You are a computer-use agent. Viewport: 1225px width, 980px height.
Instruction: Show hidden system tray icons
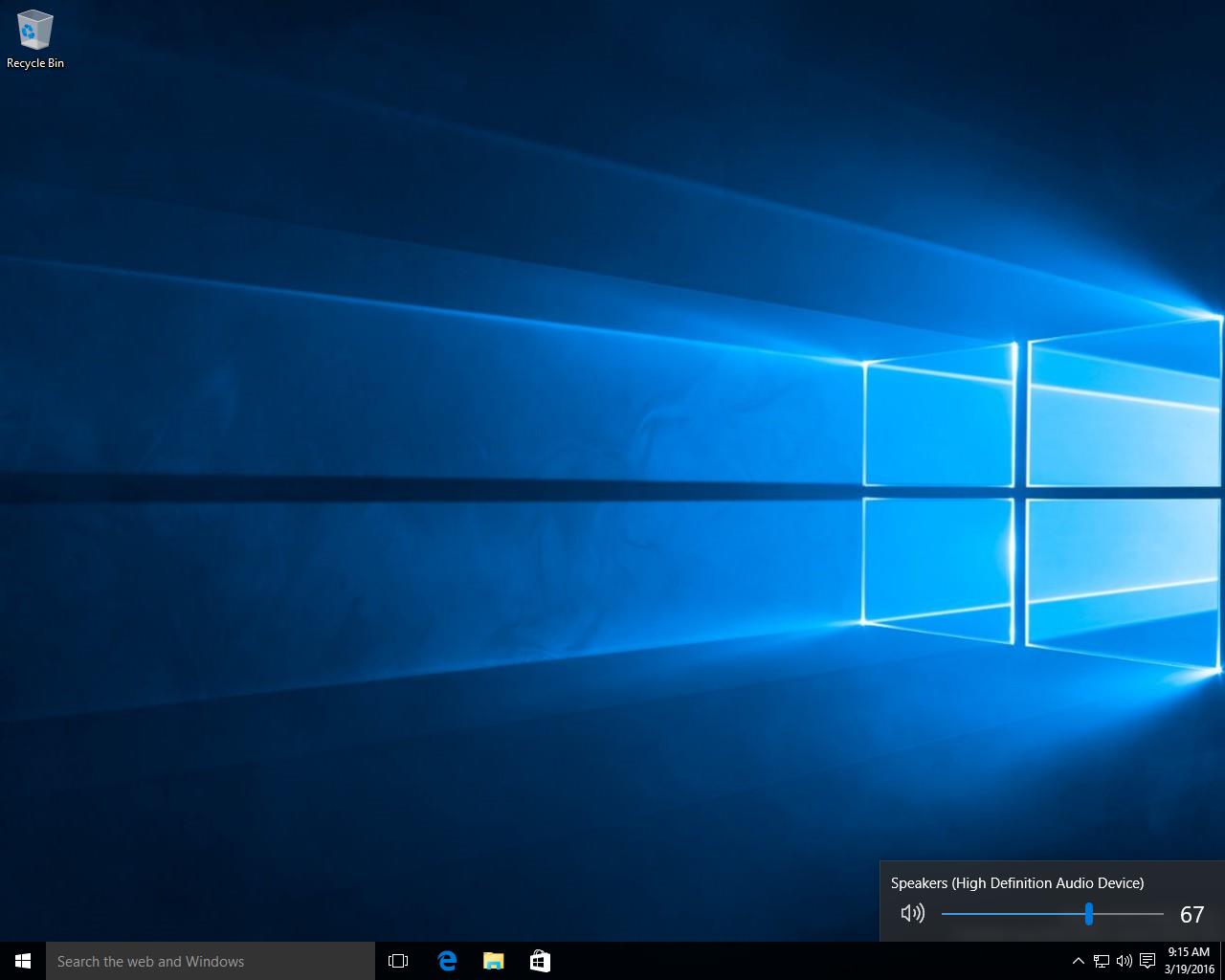1078,961
